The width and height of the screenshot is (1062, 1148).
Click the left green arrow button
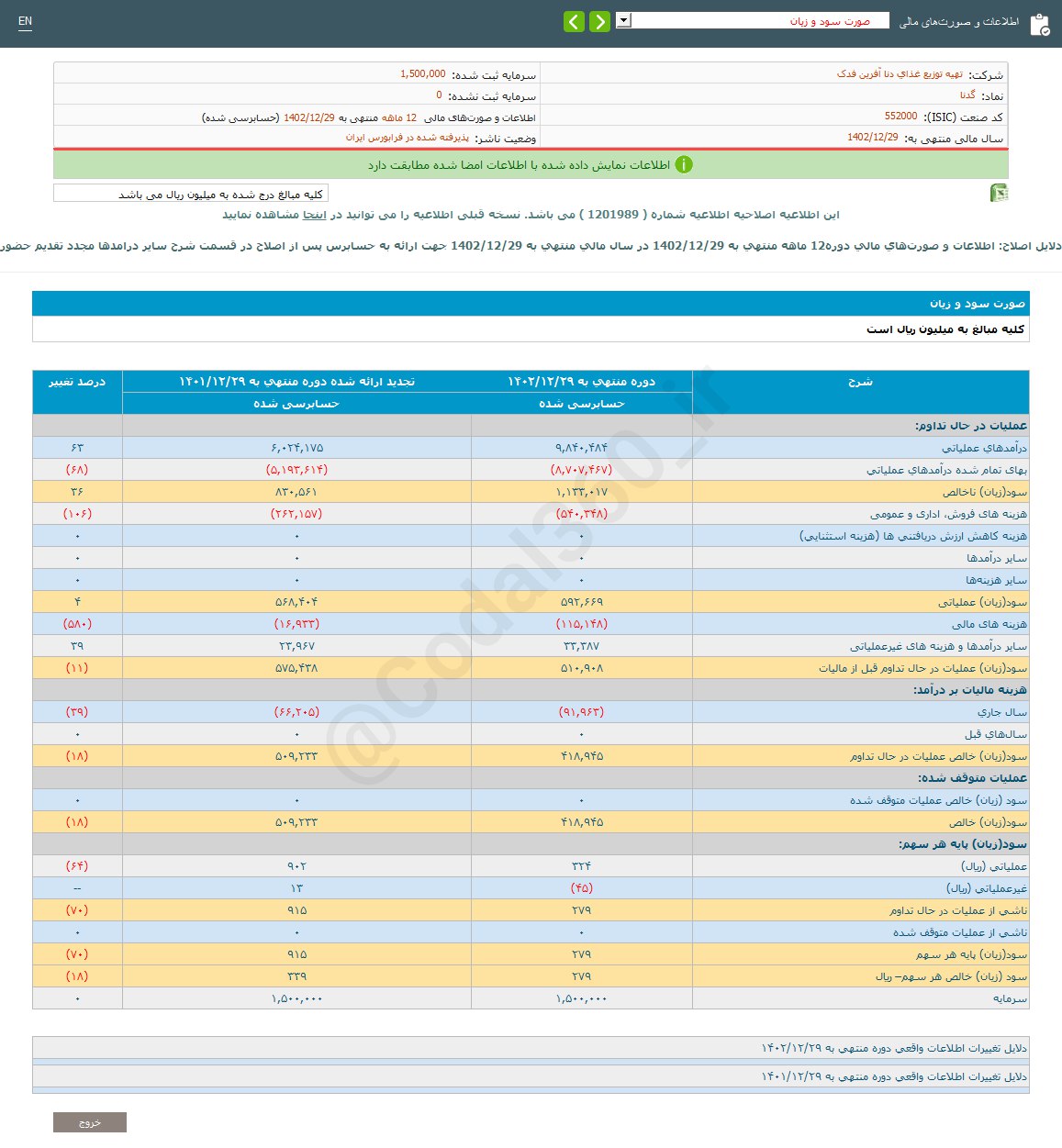click(574, 22)
